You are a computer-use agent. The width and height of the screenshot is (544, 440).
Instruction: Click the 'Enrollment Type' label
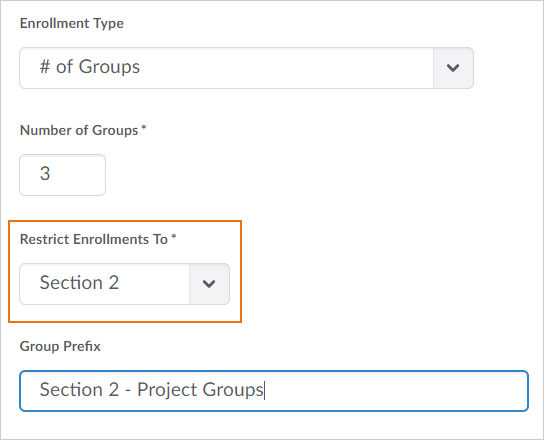(x=72, y=24)
